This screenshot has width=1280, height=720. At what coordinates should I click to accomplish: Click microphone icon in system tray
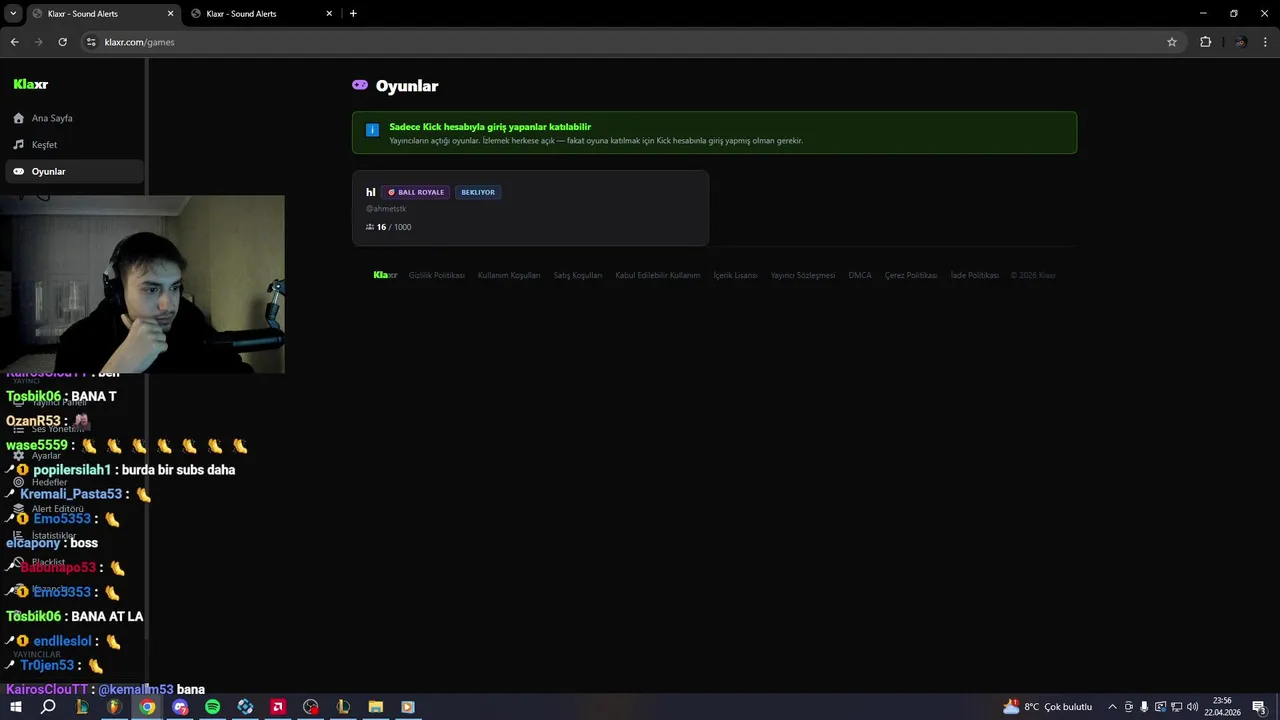pyautogui.click(x=1144, y=707)
